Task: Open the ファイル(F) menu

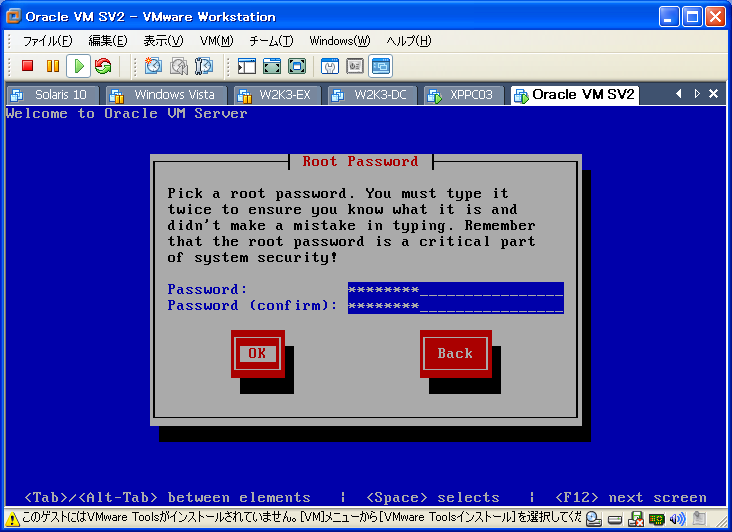Action: (47, 41)
